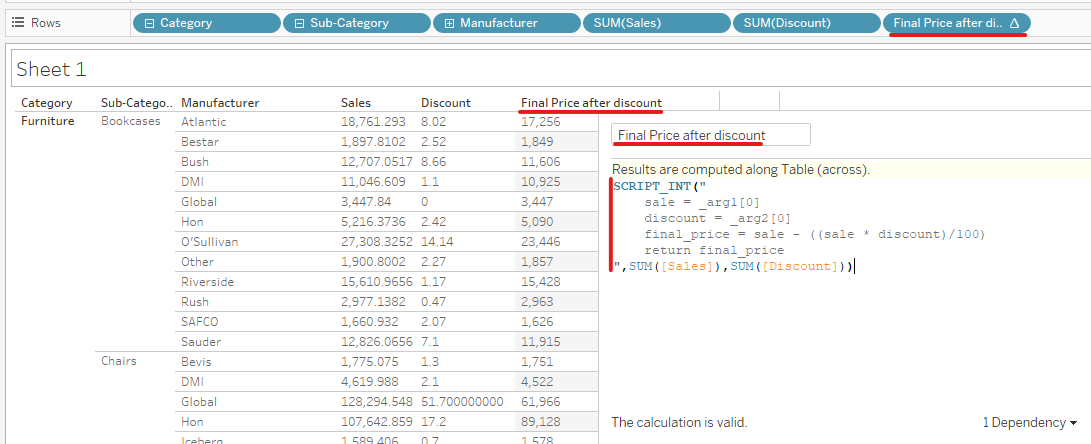Select the Furniture category cell
This screenshot has width=1091, height=444.
click(48, 121)
